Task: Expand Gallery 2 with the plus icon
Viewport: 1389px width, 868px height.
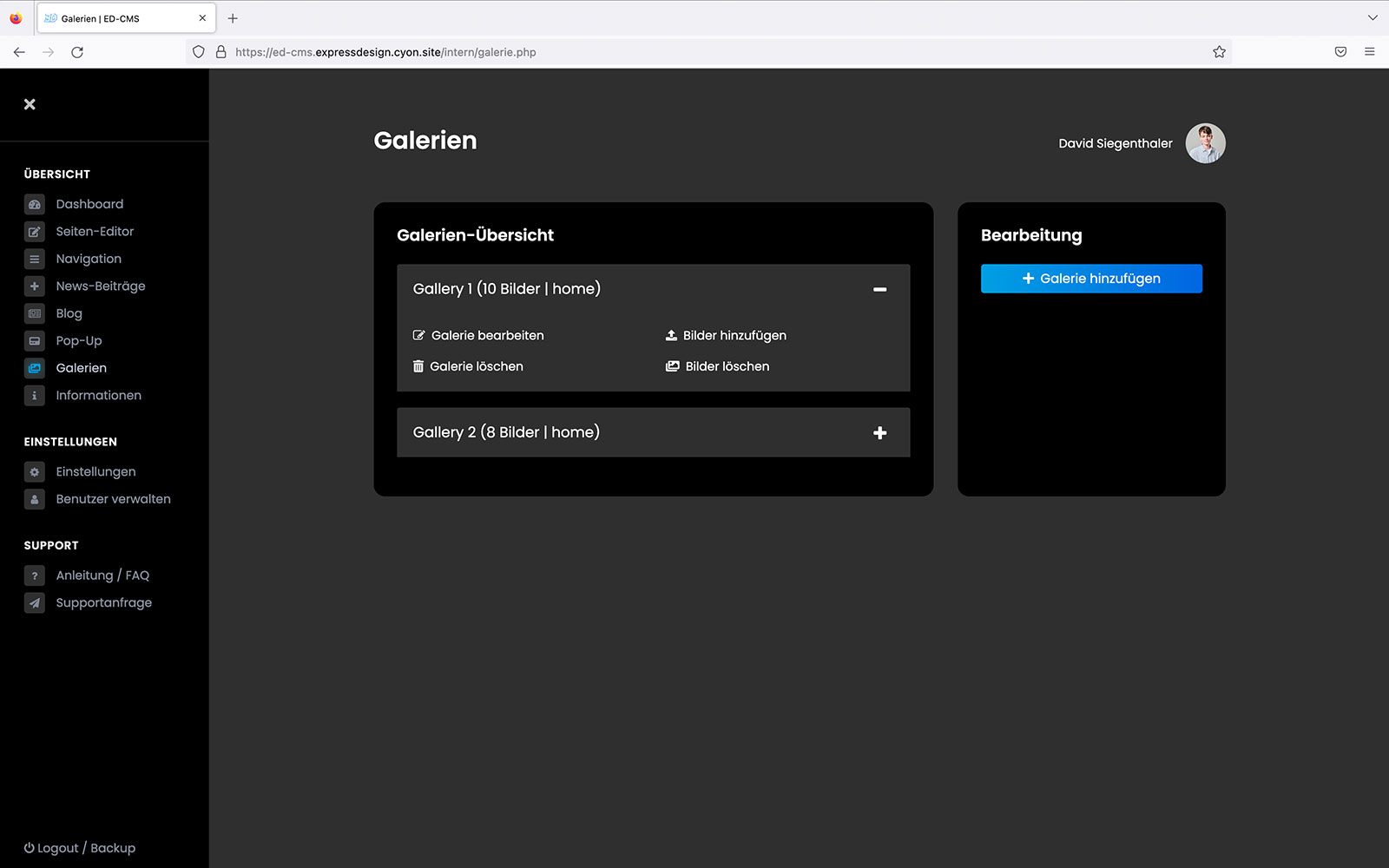Action: [879, 433]
